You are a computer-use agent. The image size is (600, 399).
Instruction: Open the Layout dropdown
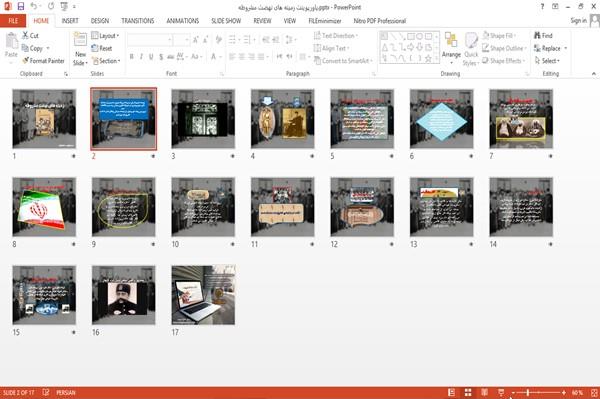click(x=105, y=36)
